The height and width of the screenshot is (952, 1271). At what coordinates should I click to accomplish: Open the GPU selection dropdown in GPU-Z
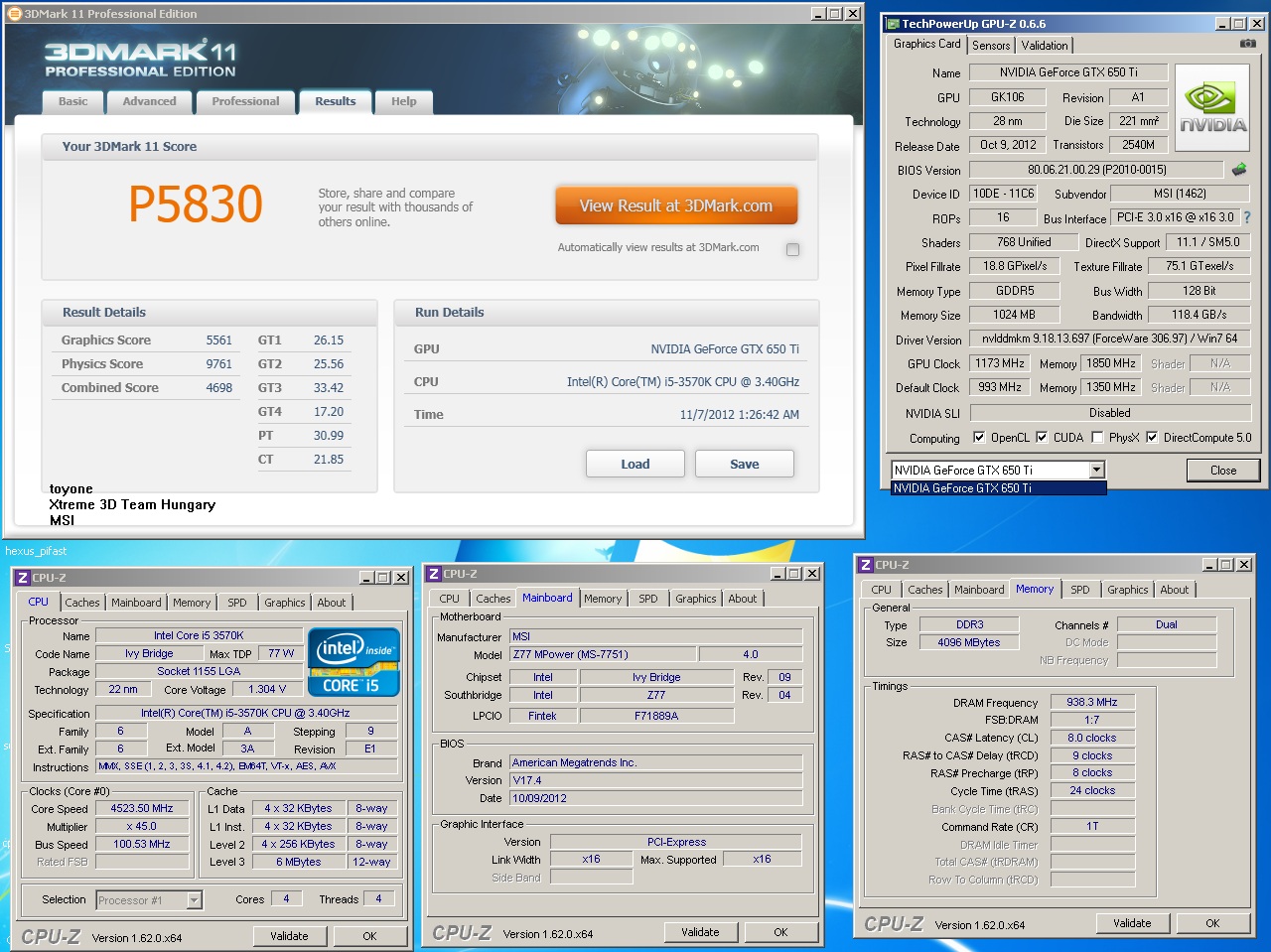[1097, 471]
